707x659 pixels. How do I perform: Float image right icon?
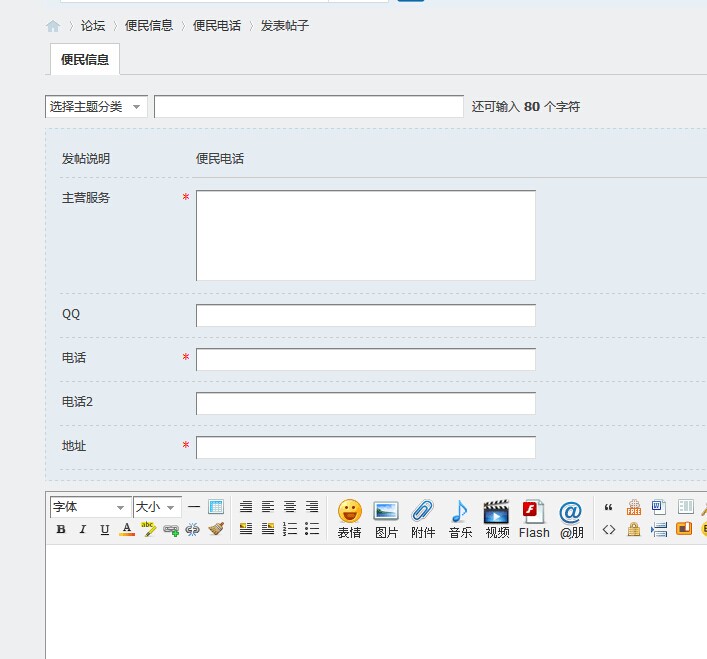pyautogui.click(x=268, y=529)
